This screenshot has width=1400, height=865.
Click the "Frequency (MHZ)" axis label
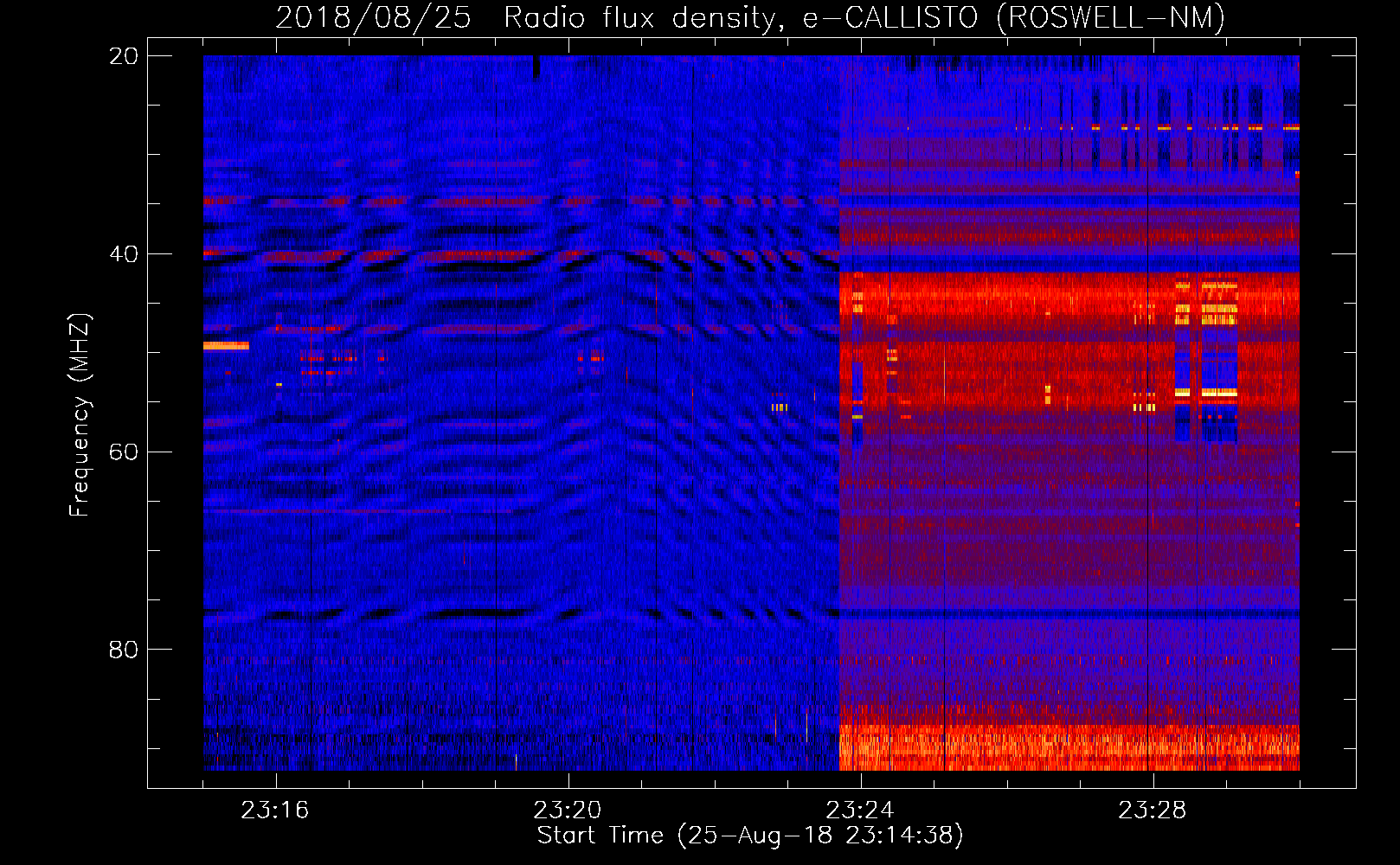[x=80, y=415]
